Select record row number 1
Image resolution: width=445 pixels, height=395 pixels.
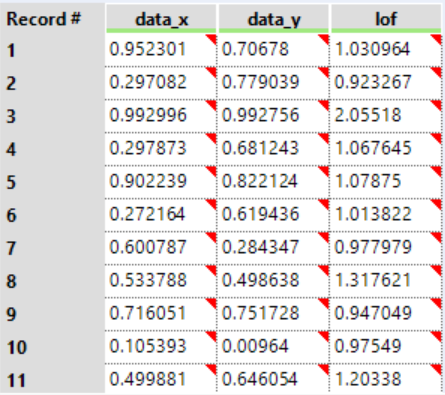tap(53, 50)
